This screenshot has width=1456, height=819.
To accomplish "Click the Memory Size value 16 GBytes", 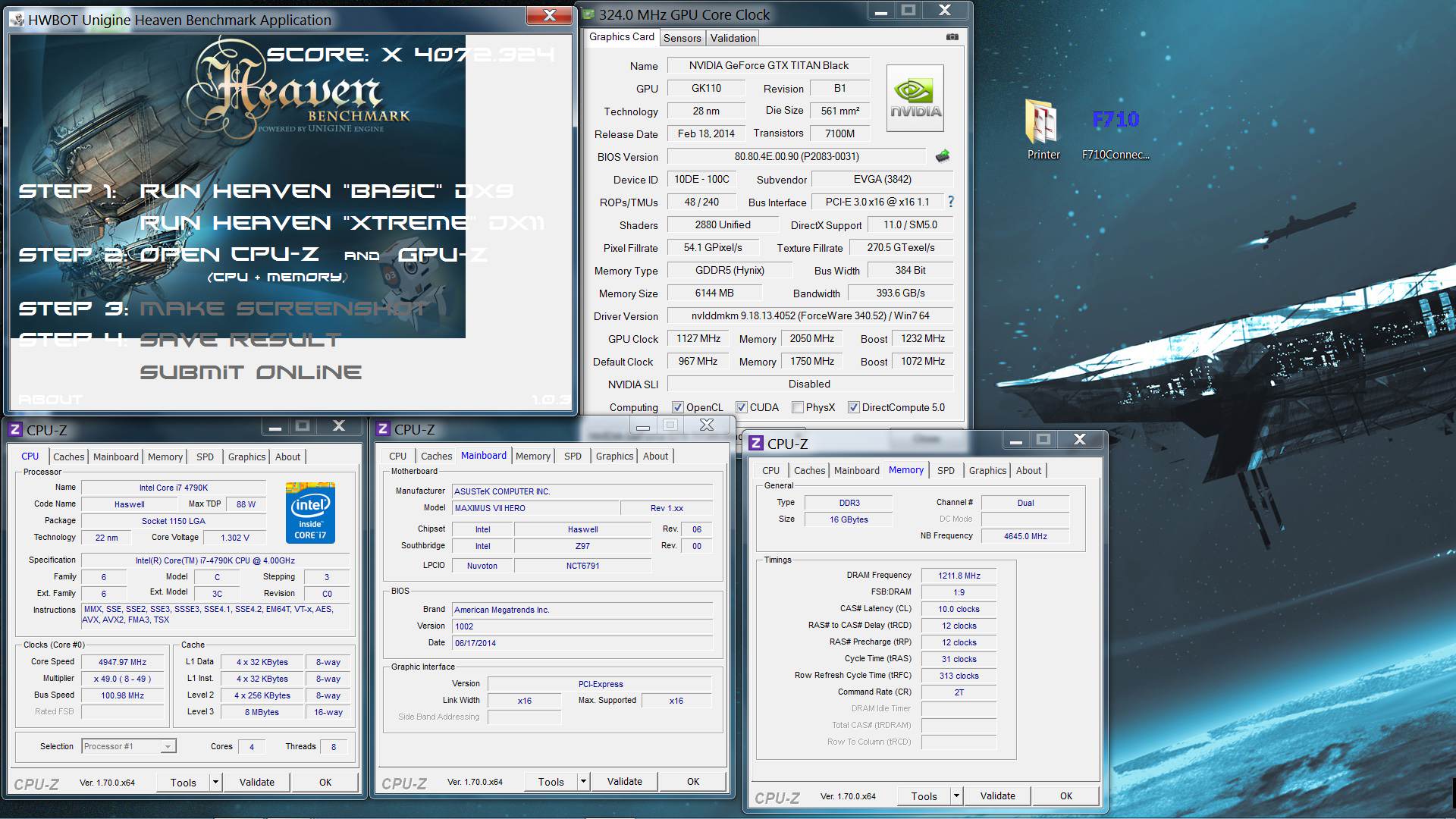I will pyautogui.click(x=849, y=519).
